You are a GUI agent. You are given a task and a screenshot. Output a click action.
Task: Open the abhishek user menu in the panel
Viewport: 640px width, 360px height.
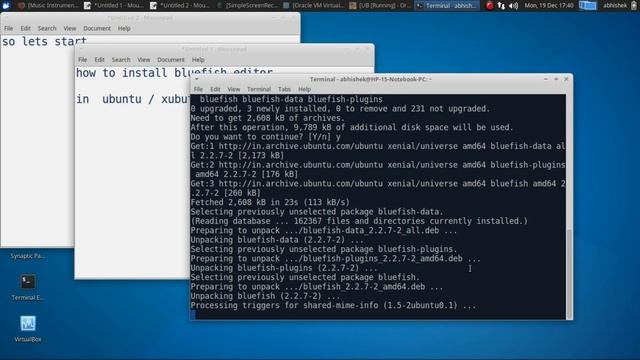615,5
